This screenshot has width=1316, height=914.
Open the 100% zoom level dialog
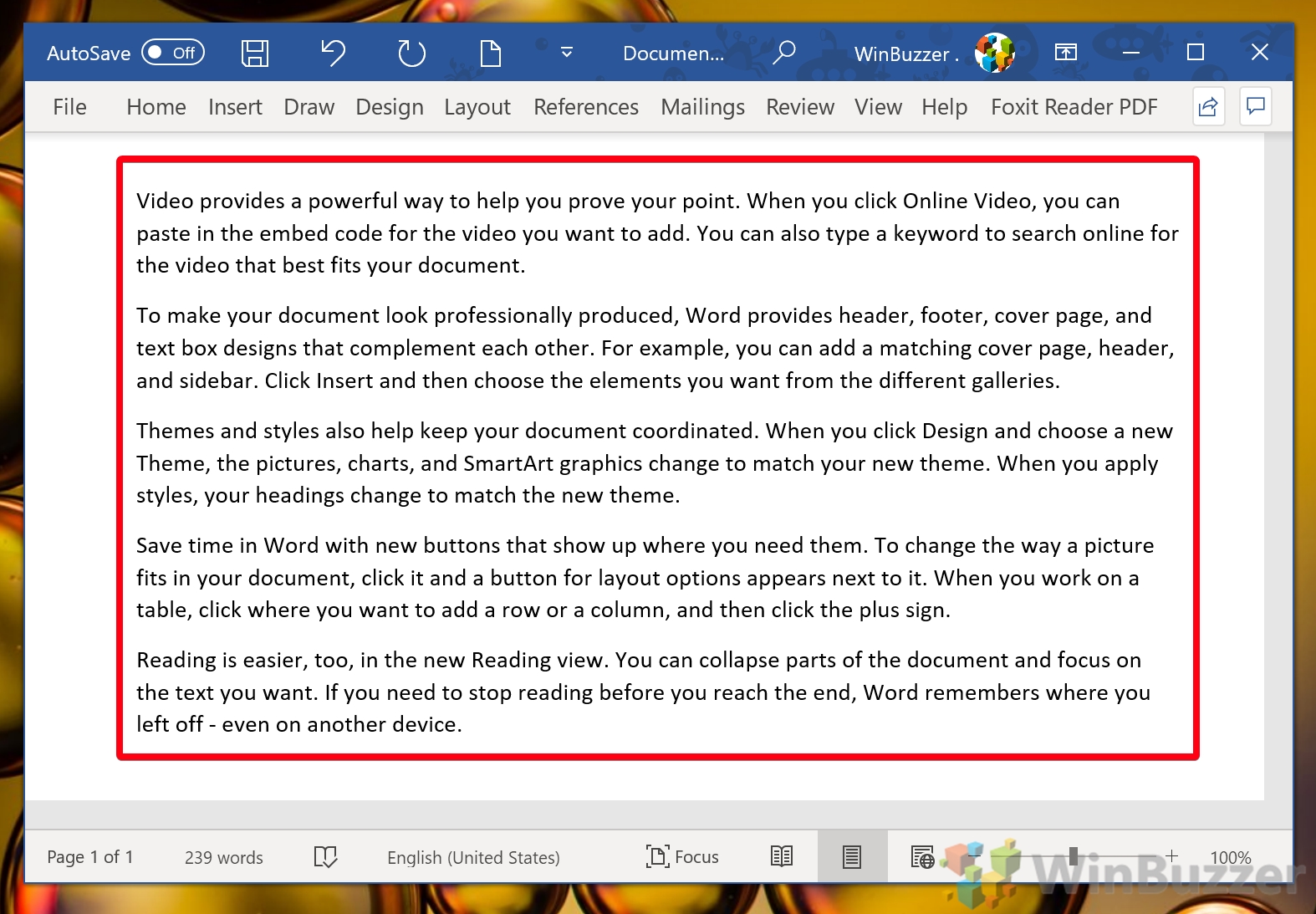tap(1231, 857)
